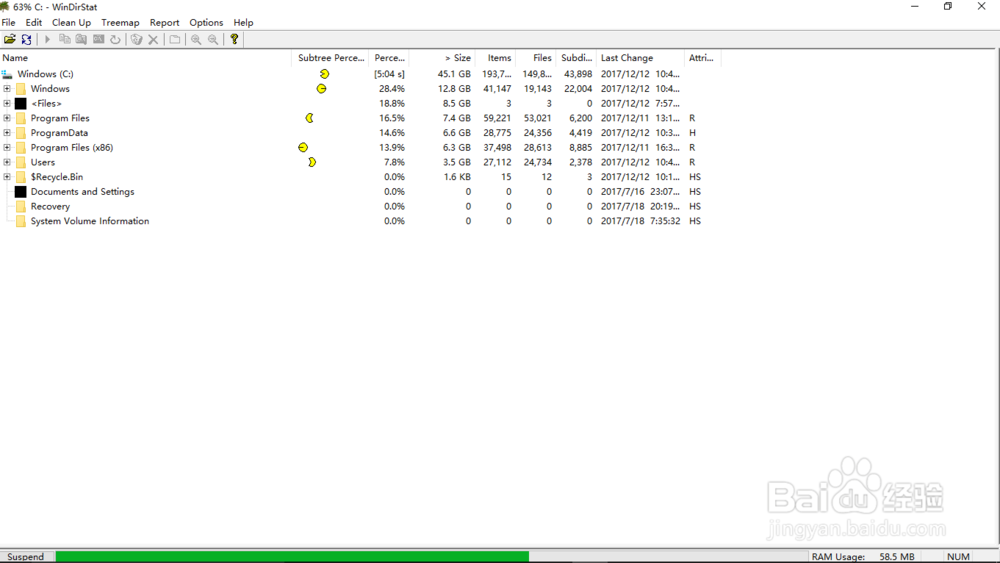
Task: Sort by the Subdirs column header
Action: 576,57
